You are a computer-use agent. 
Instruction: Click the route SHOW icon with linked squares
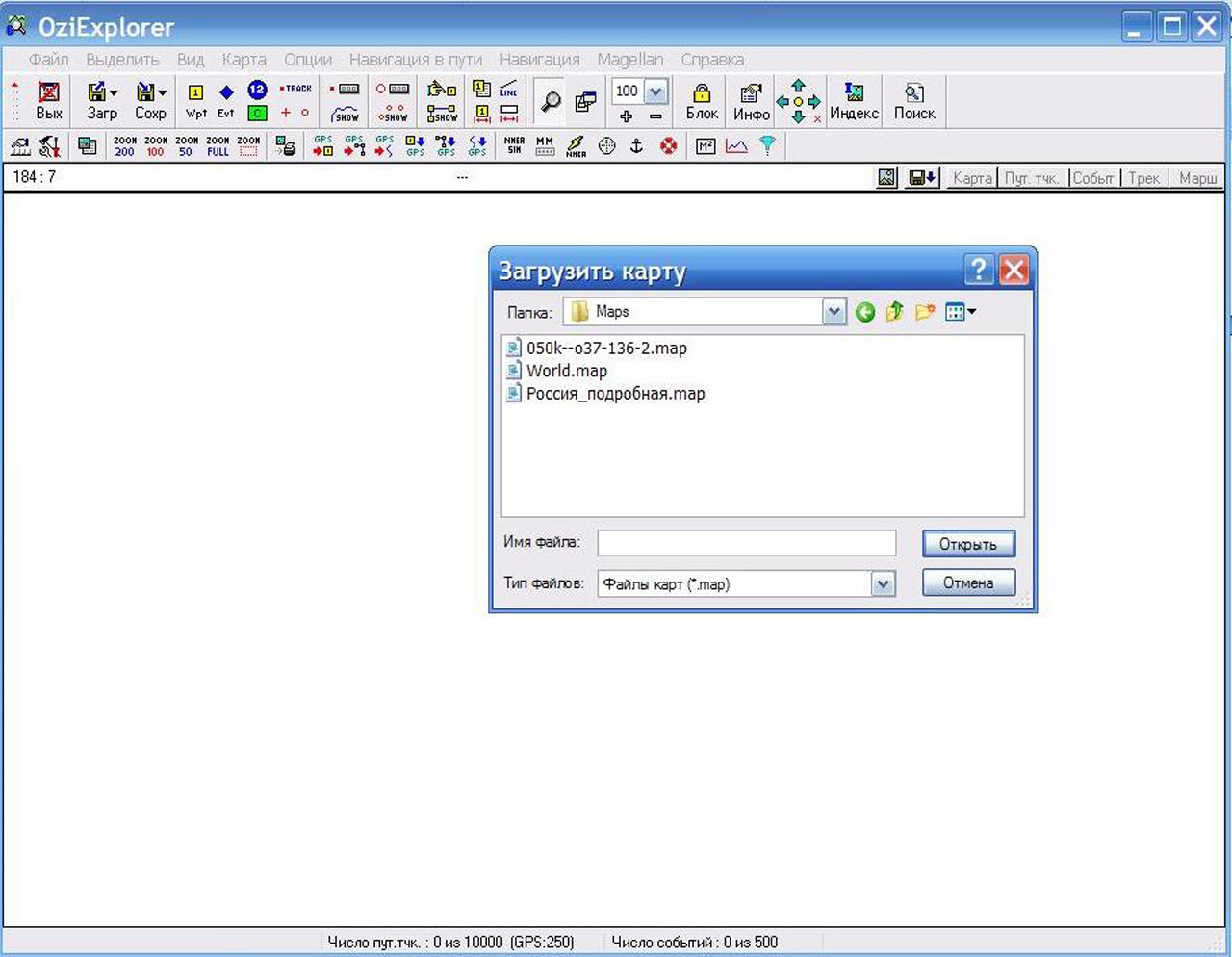[443, 115]
